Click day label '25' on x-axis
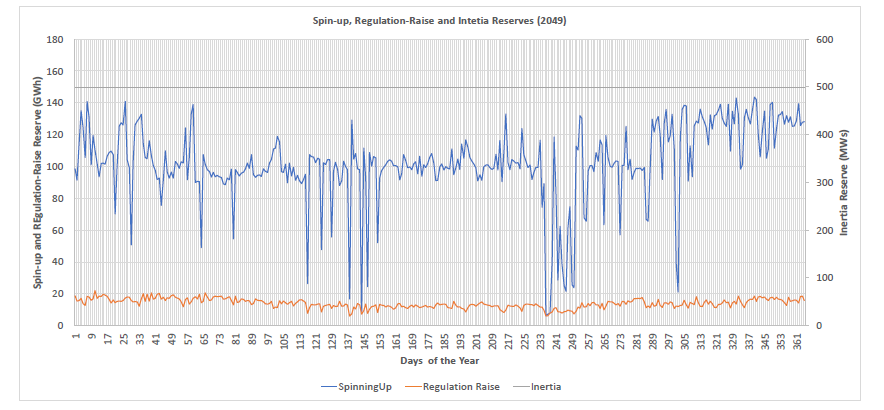The image size is (884, 410). point(124,337)
